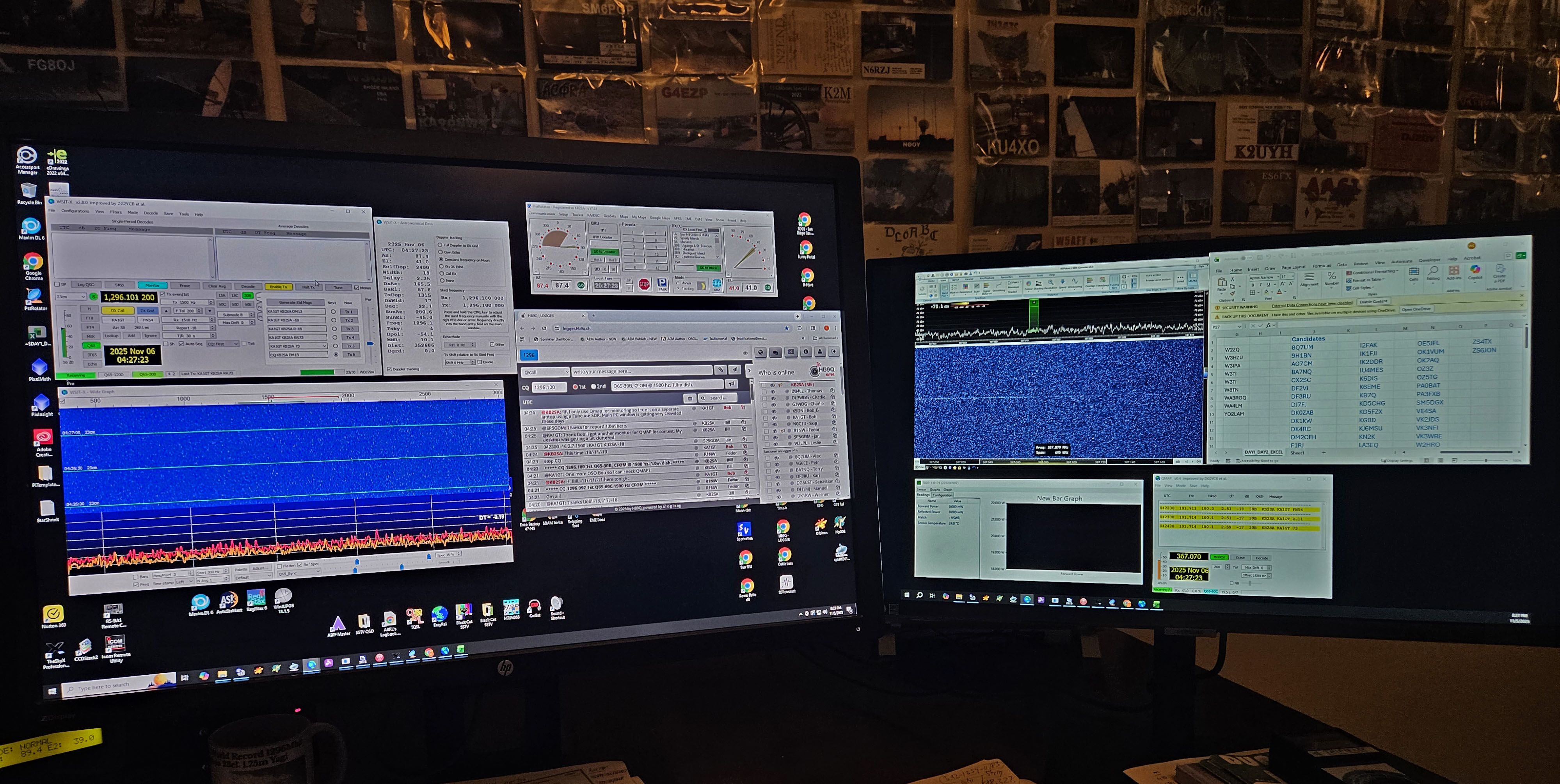
Task: Switch to the Formulas ribbon tab in Excel
Action: (1322, 266)
